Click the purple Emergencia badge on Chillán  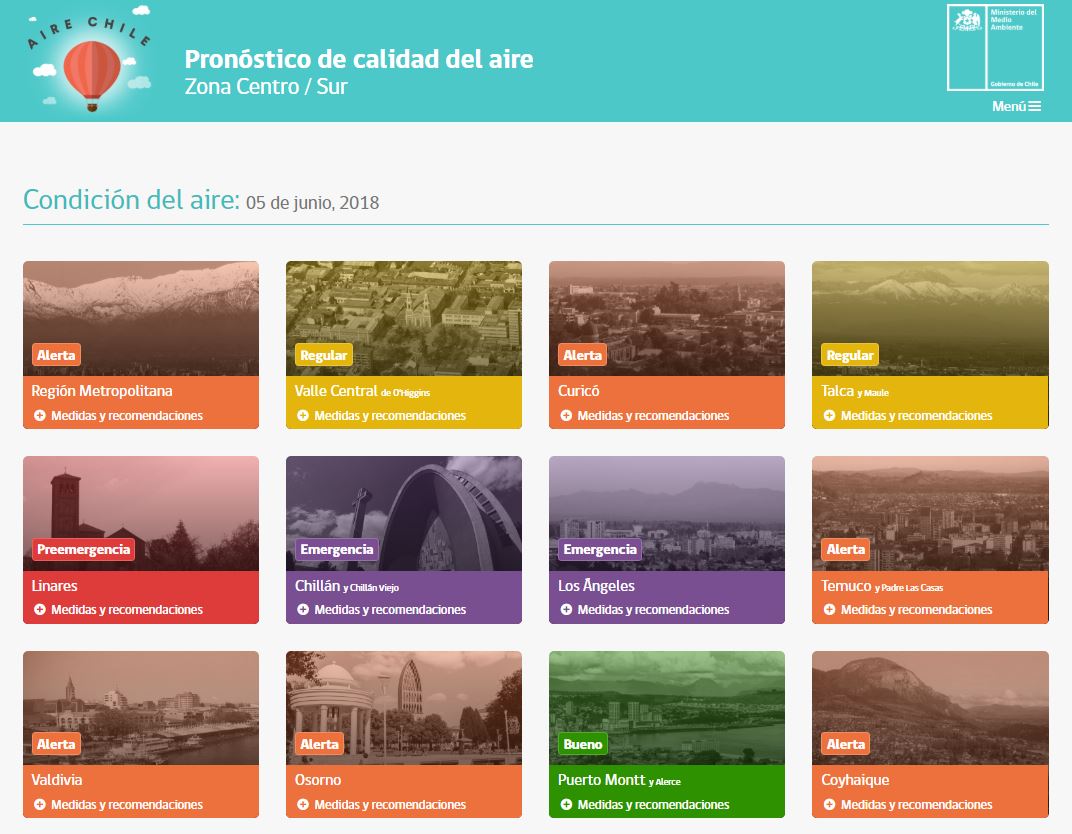336,549
